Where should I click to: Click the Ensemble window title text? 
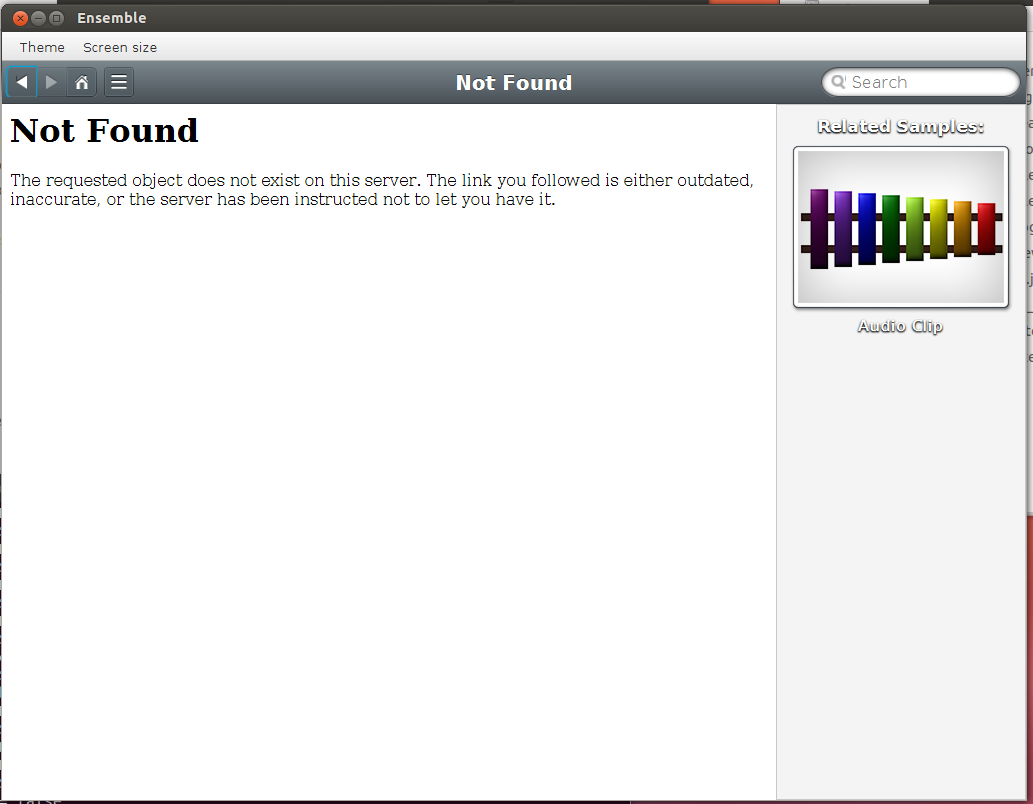[111, 18]
